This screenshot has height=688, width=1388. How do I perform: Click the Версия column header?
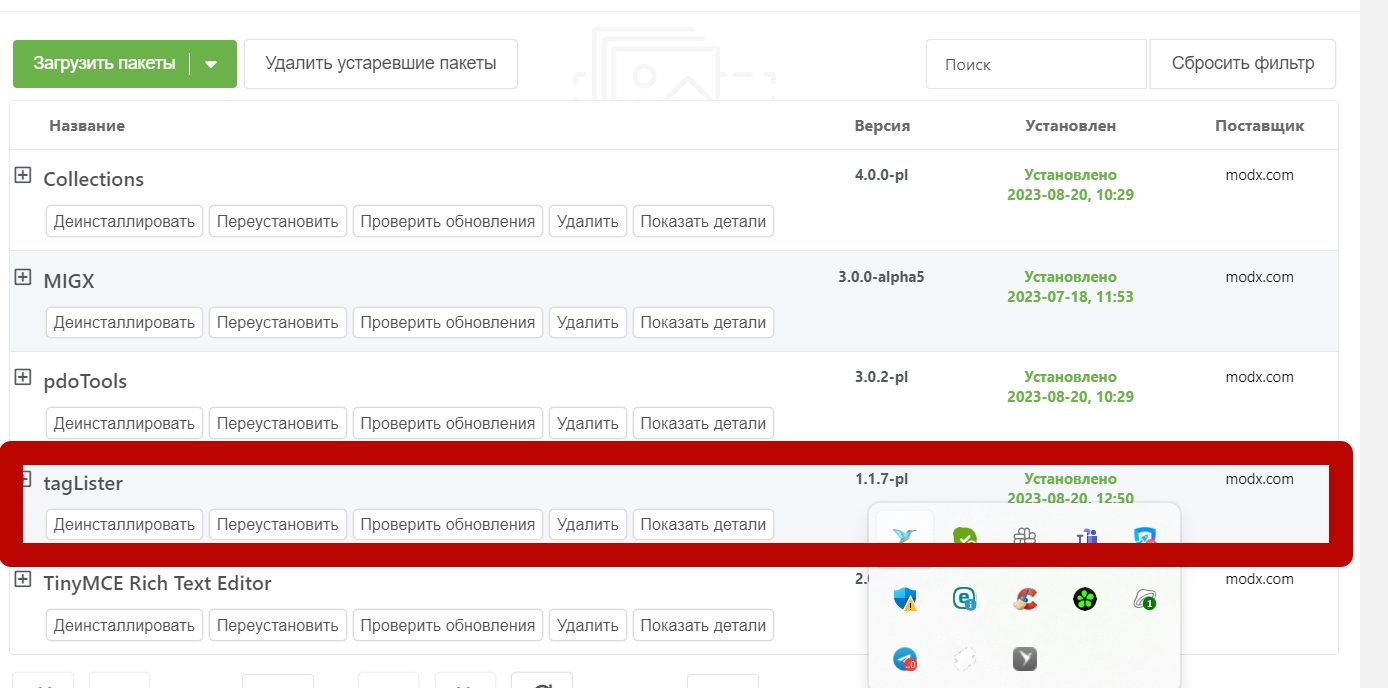pos(882,126)
